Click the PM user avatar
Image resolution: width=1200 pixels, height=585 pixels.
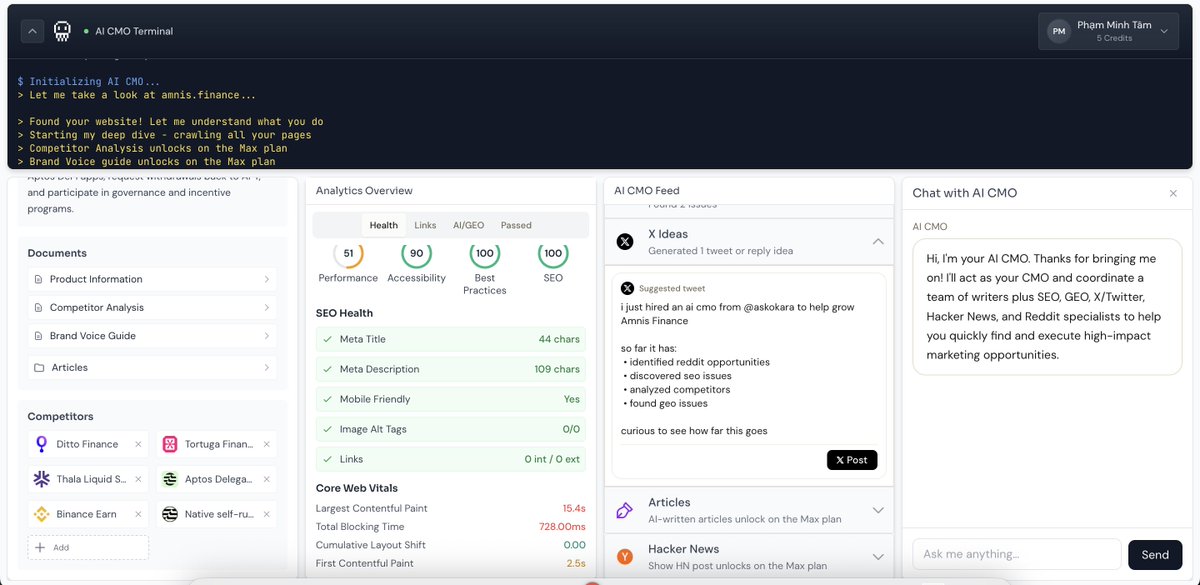point(1058,32)
